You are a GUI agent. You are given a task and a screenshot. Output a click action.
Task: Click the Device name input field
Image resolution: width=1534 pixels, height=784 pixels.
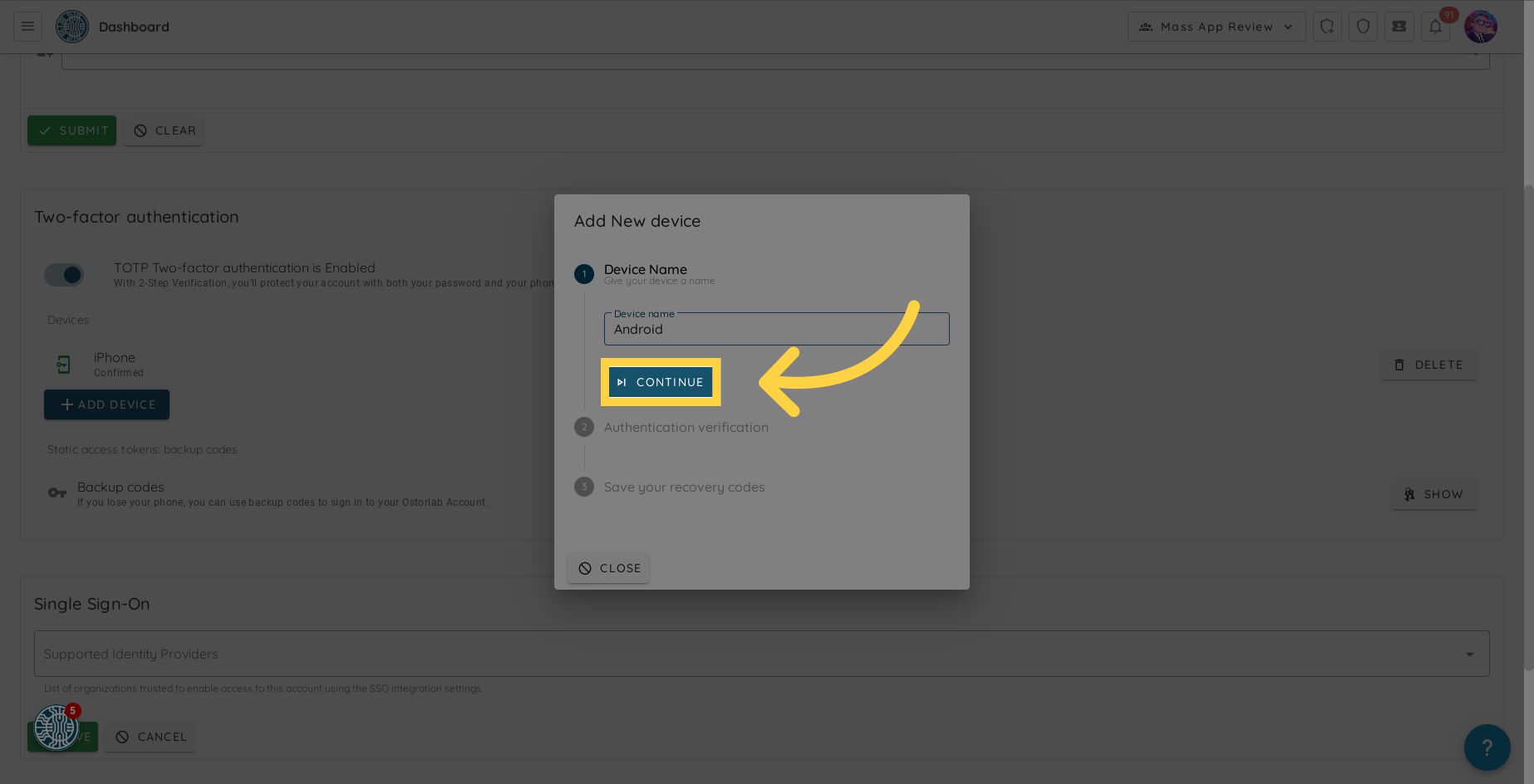pyautogui.click(x=776, y=330)
